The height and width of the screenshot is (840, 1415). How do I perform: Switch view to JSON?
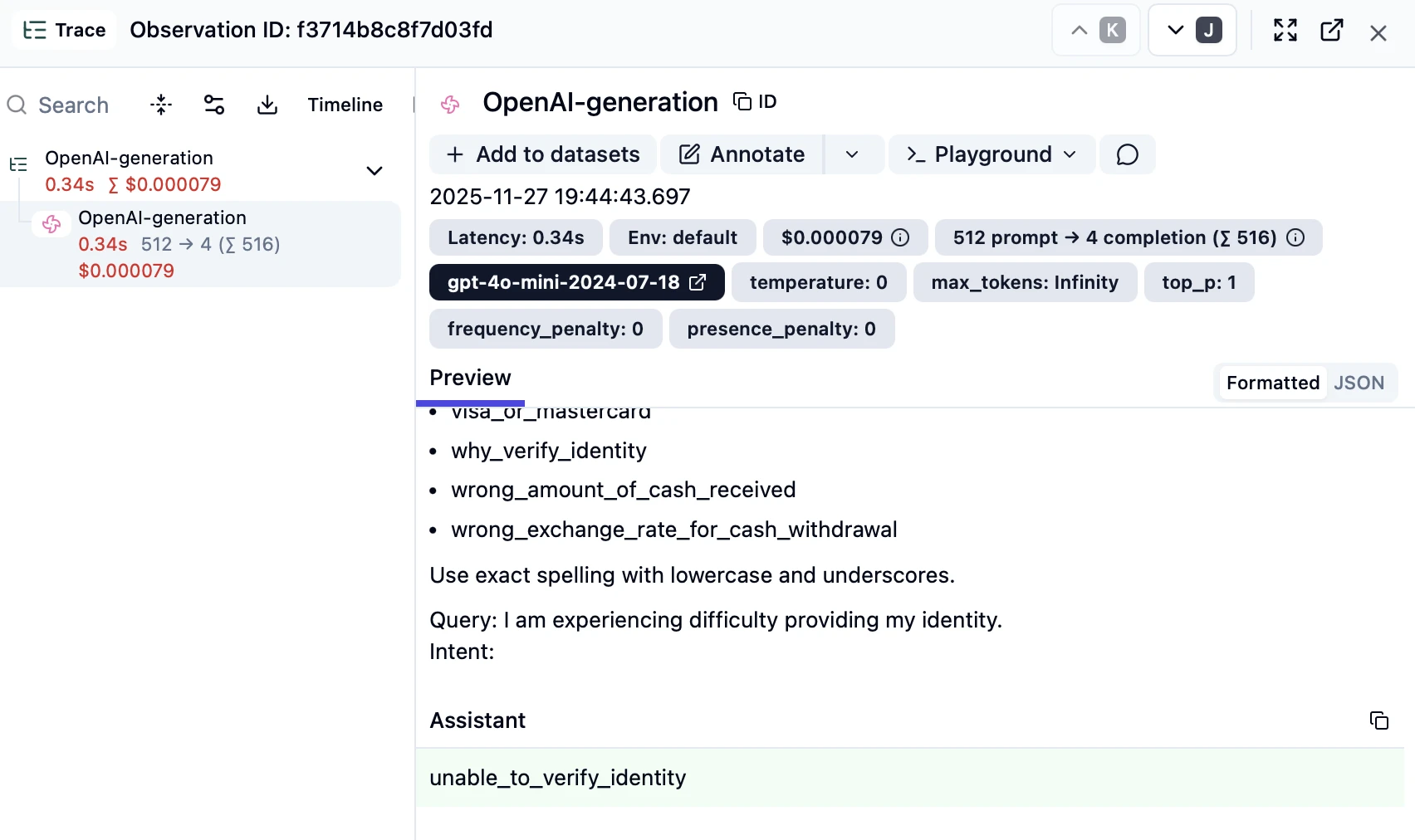point(1359,383)
